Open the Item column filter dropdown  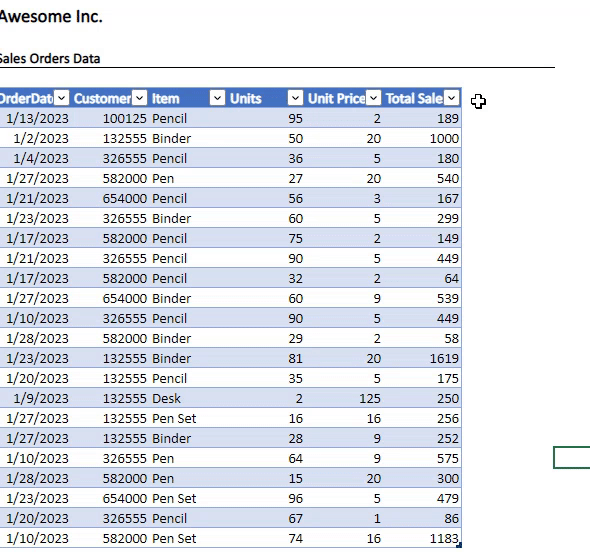217,98
